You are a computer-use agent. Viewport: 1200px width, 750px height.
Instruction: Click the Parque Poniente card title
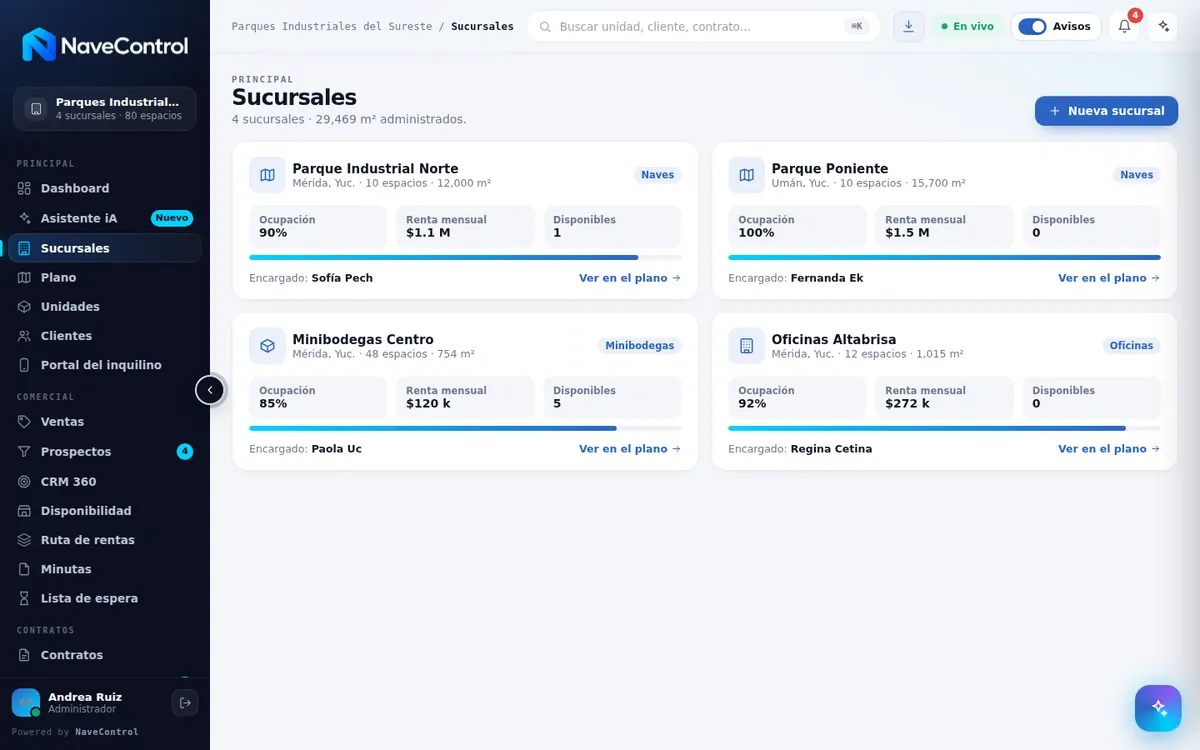click(x=830, y=169)
